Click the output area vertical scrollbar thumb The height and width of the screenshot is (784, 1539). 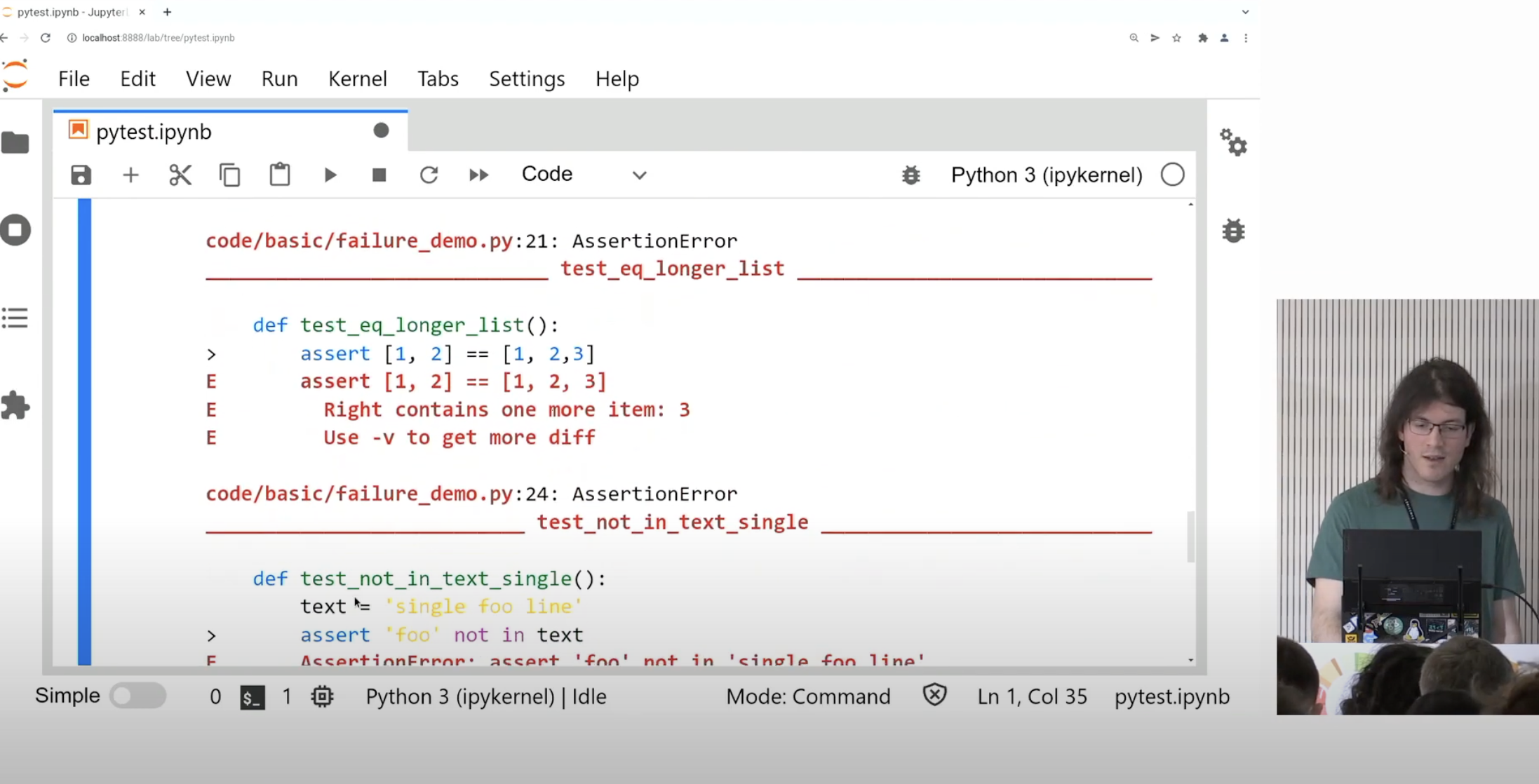(x=1190, y=536)
